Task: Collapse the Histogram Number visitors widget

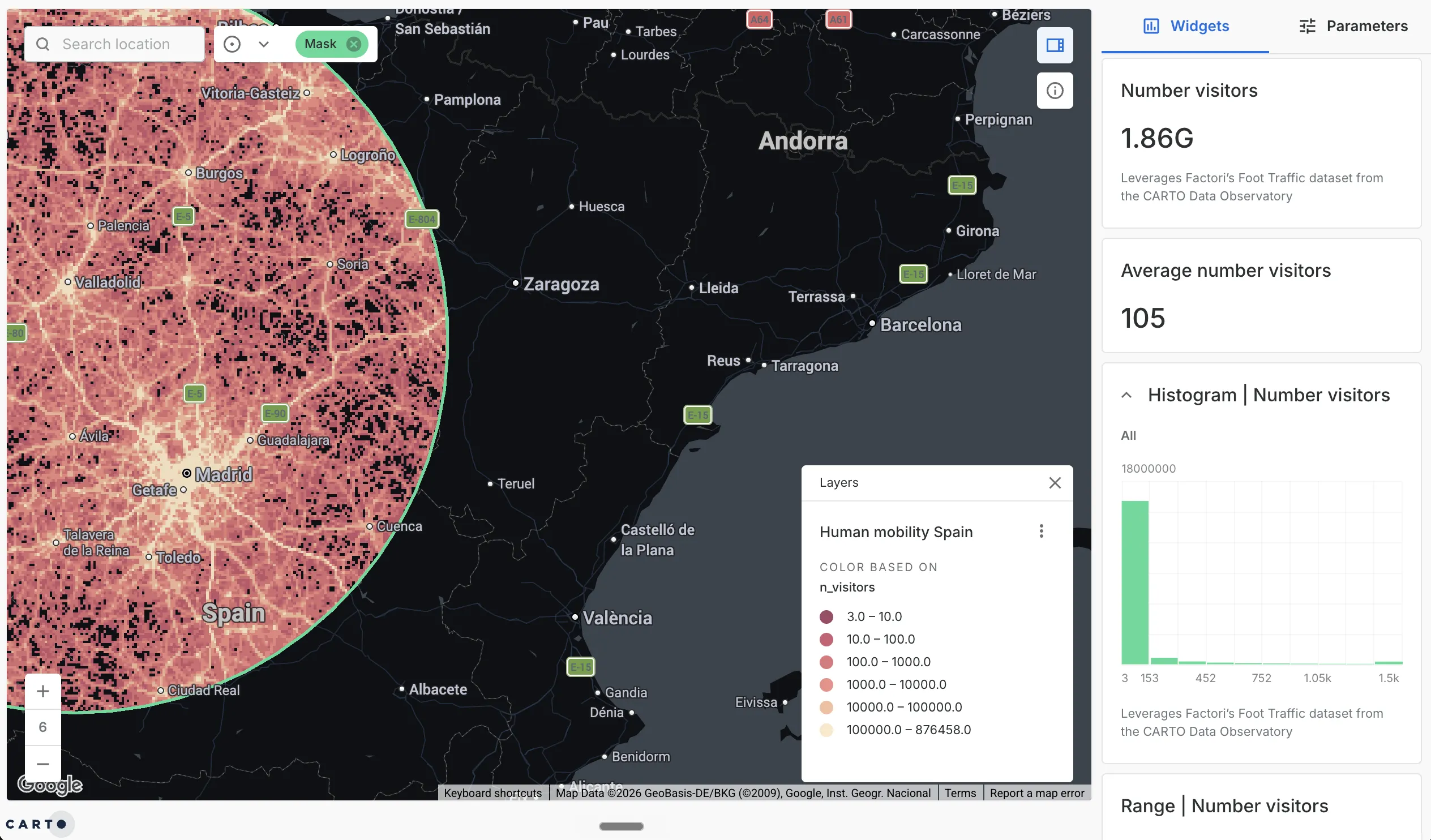Action: pyautogui.click(x=1126, y=395)
